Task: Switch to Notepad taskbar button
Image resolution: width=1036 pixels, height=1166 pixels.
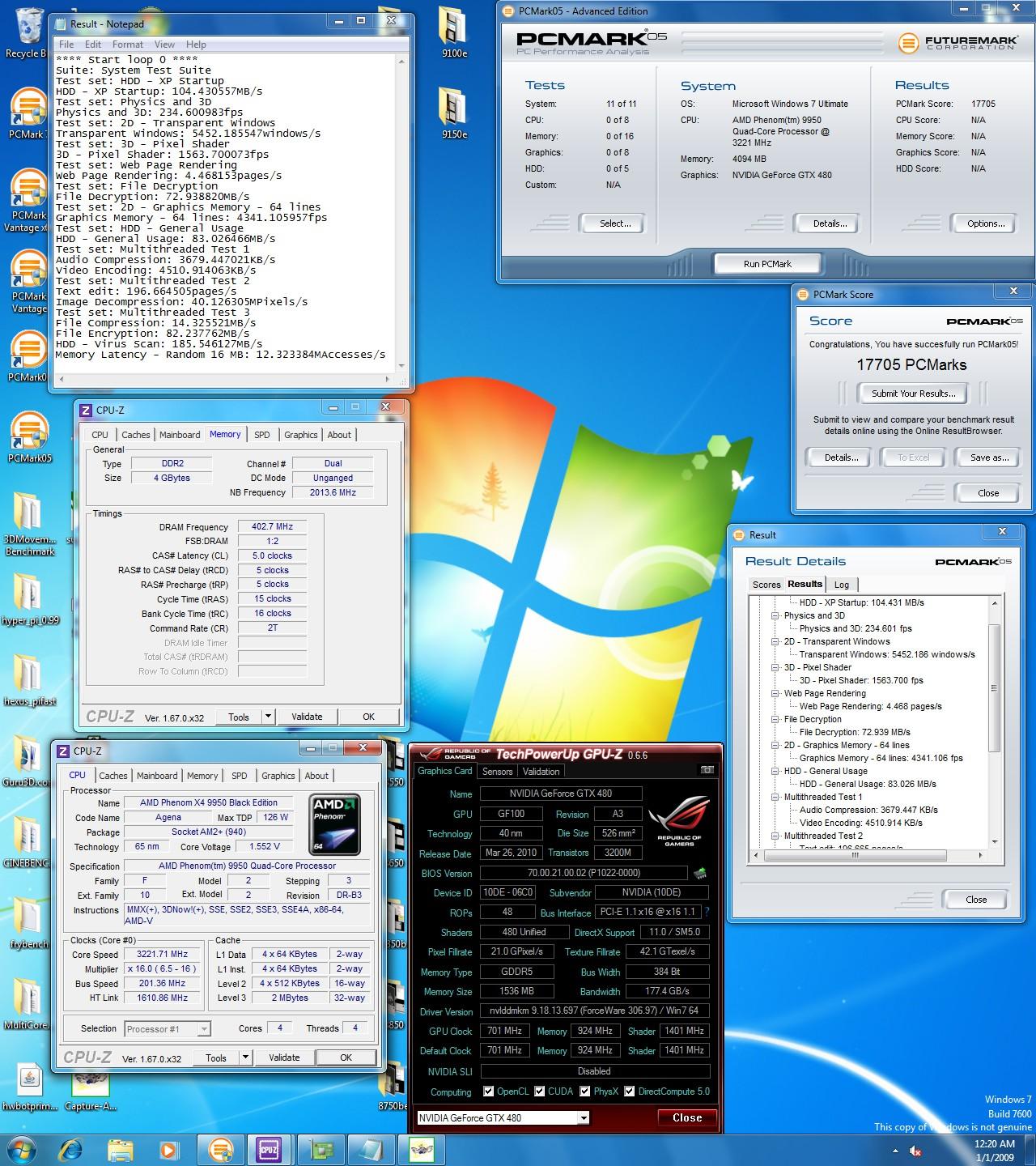Action: (371, 1149)
